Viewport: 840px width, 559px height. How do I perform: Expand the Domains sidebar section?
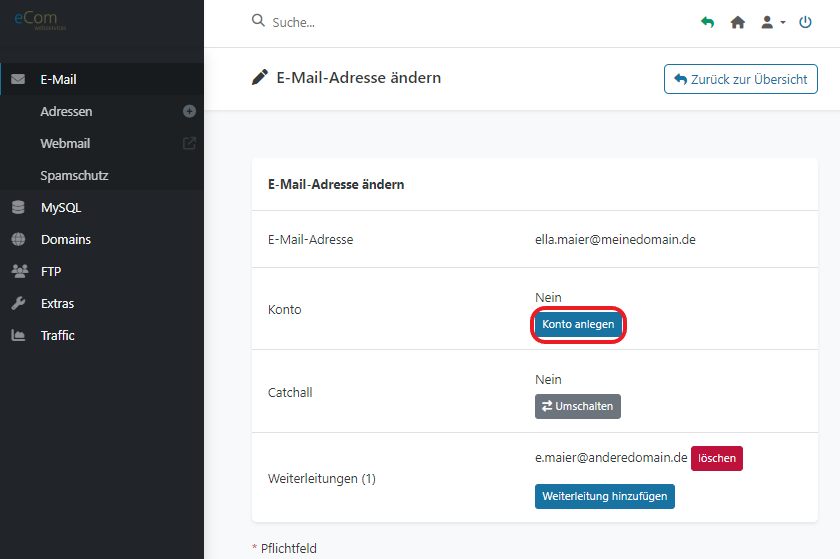(x=65, y=239)
